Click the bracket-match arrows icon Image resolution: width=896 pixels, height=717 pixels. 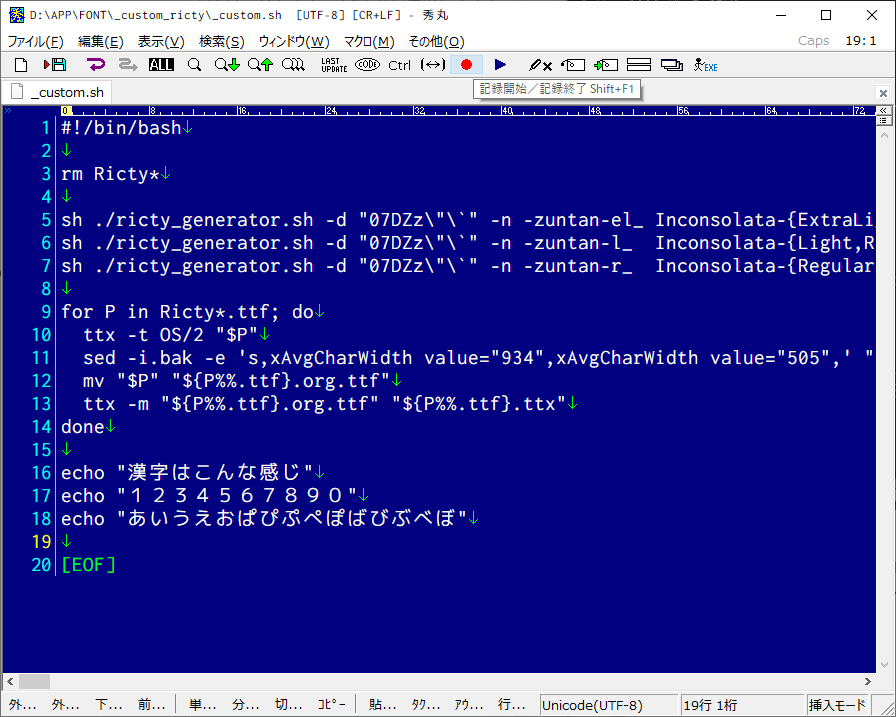click(x=433, y=65)
